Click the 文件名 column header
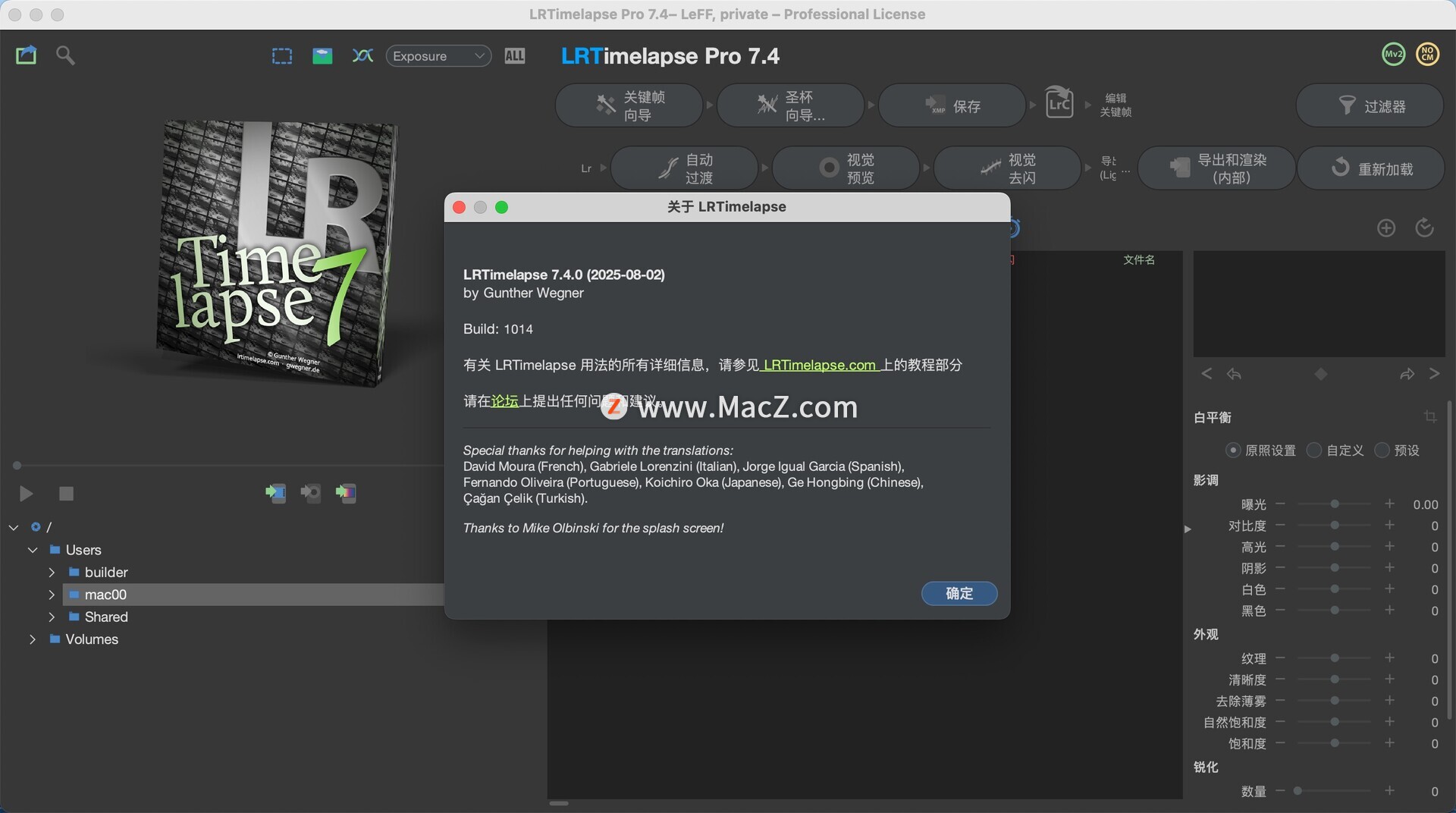 (1139, 259)
